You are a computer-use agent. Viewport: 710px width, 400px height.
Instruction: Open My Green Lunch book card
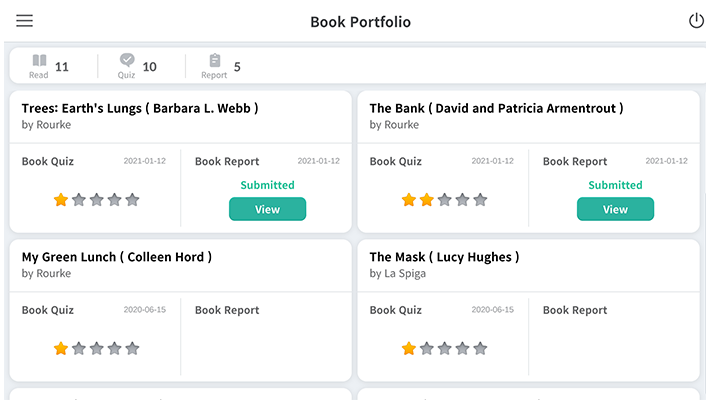116,257
